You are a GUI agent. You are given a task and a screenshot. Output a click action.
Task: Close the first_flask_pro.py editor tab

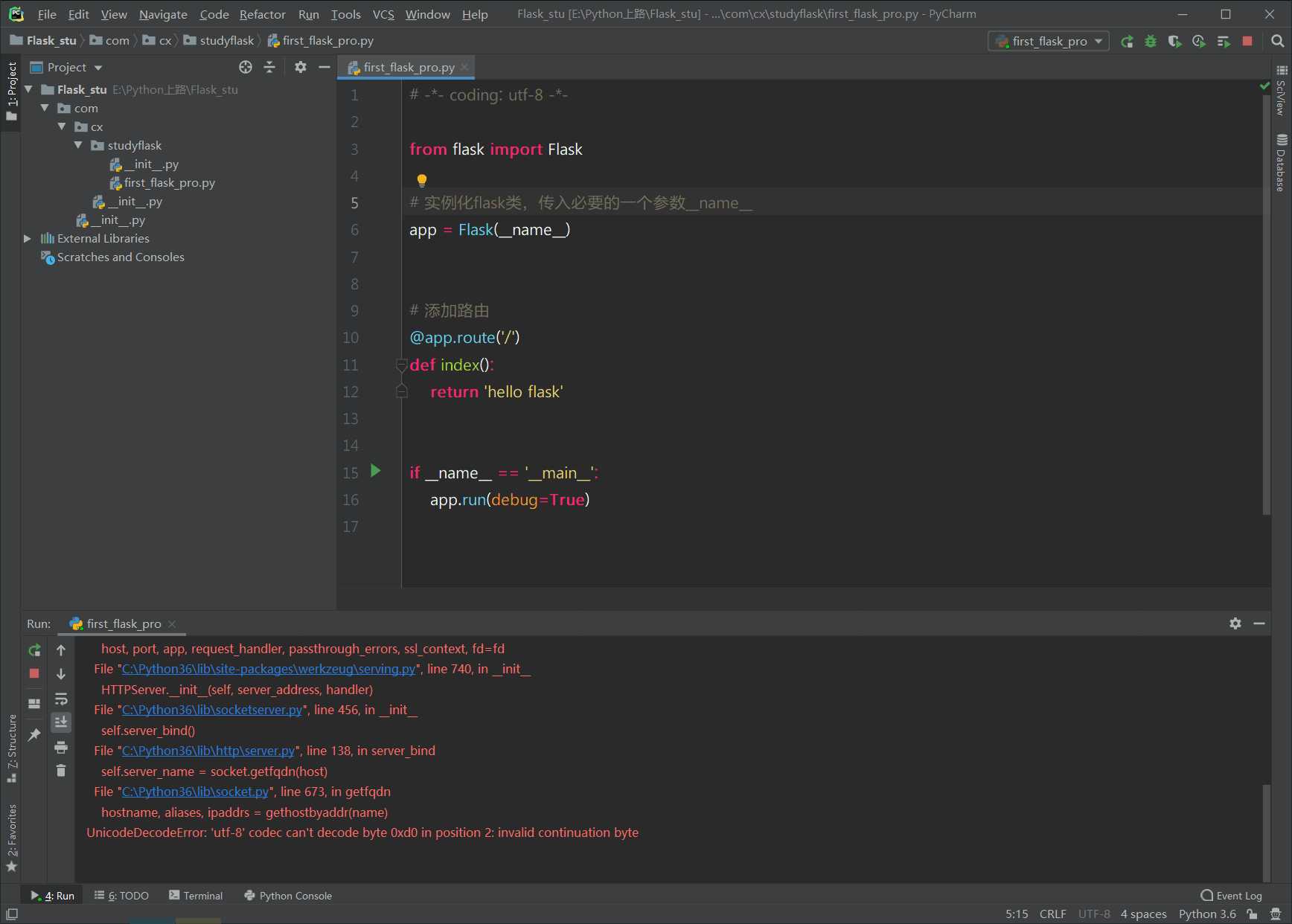tap(464, 67)
